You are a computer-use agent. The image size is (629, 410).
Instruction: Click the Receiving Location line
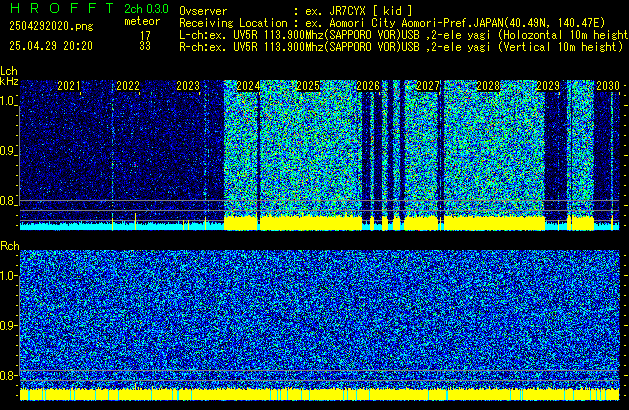392,23
